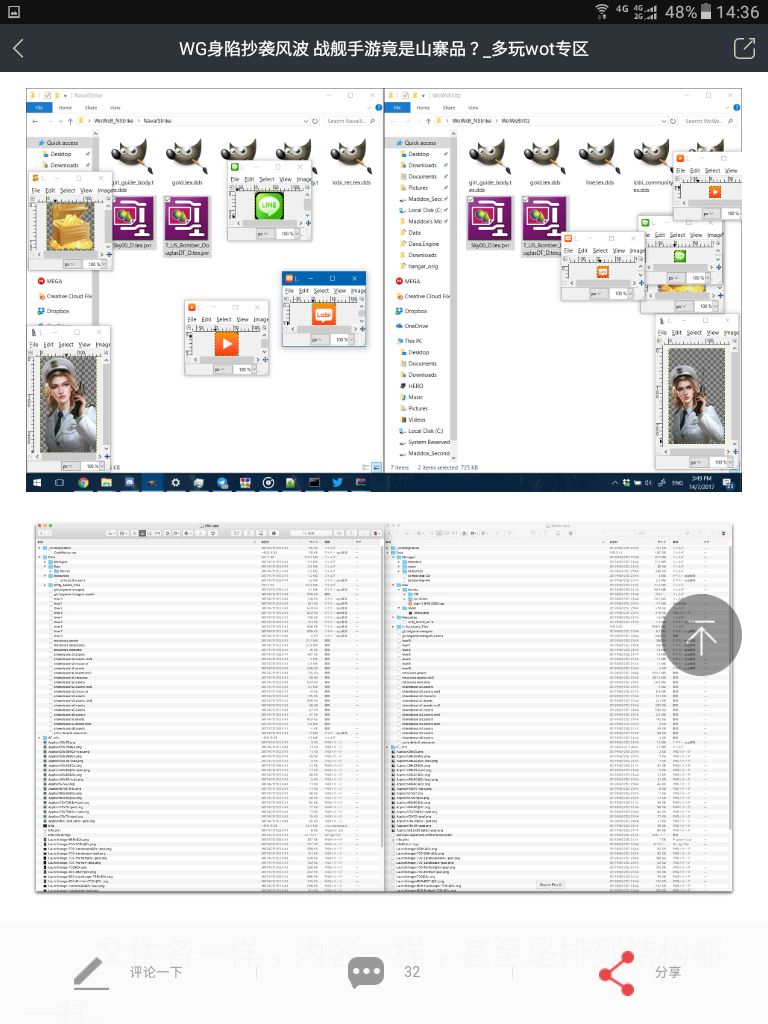Tap the red 分享 share icon
Image resolution: width=768 pixels, height=1024 pixels.
coord(616,973)
